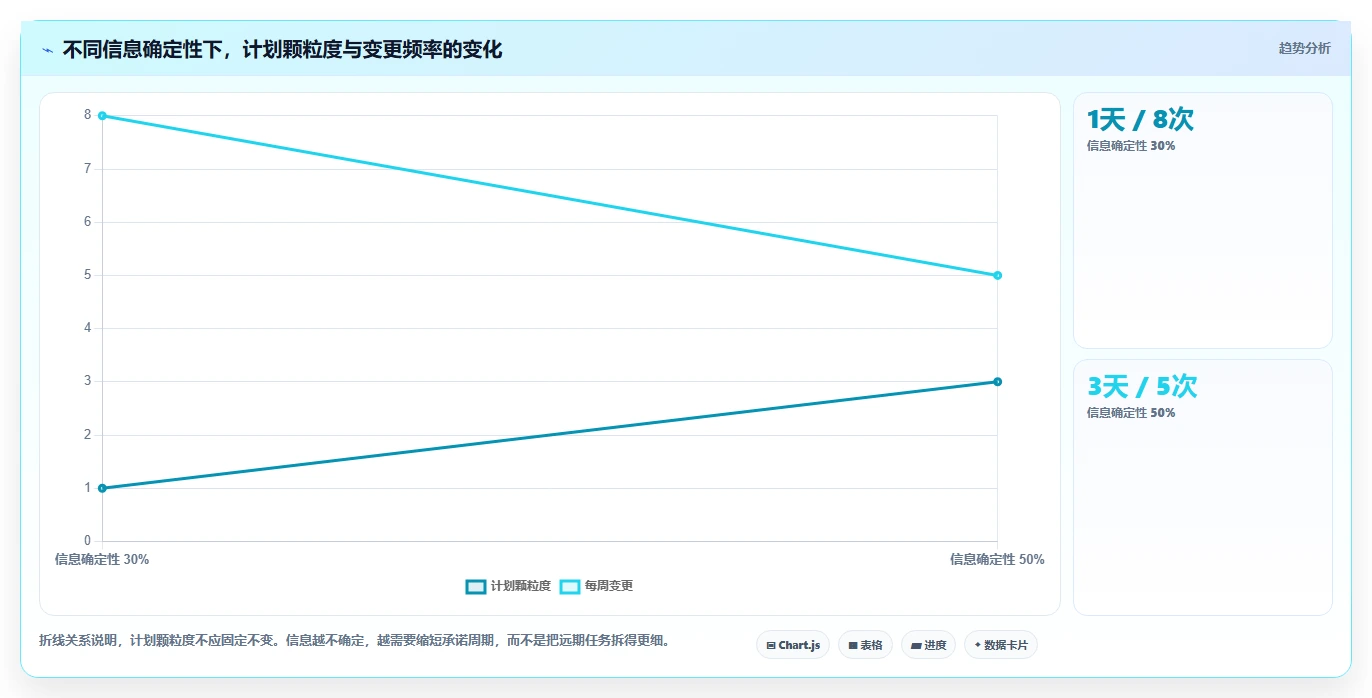Click the chart title 不同信息确定性下
The height and width of the screenshot is (698, 1372).
(x=282, y=49)
